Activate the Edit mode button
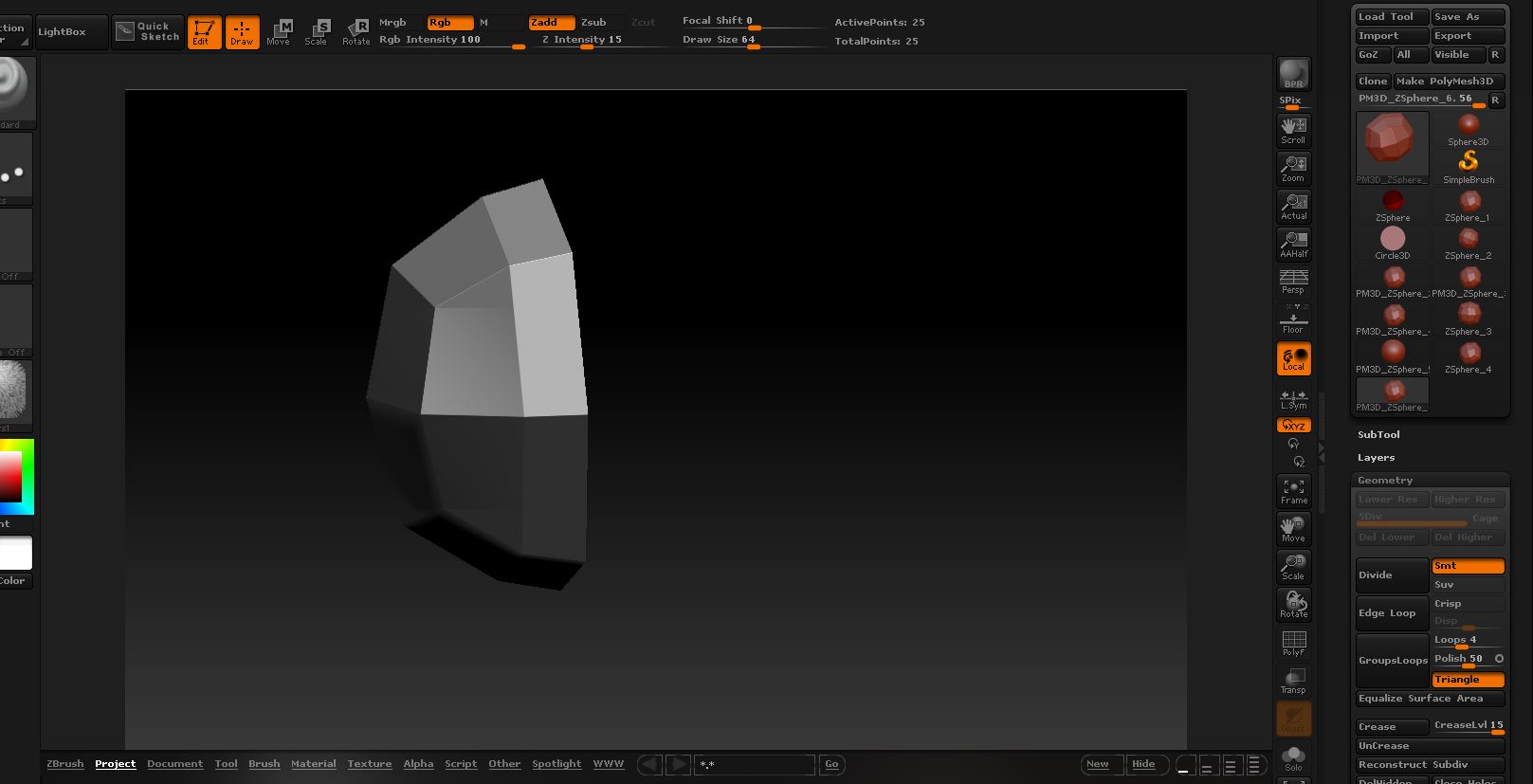Viewport: 1533px width, 784px height. pos(204,32)
